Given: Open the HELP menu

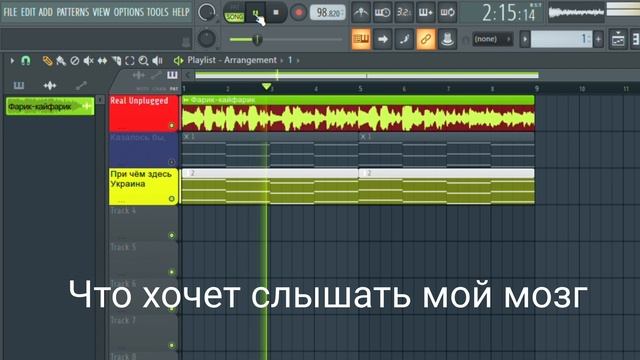Looking at the screenshot, I should coord(180,12).
